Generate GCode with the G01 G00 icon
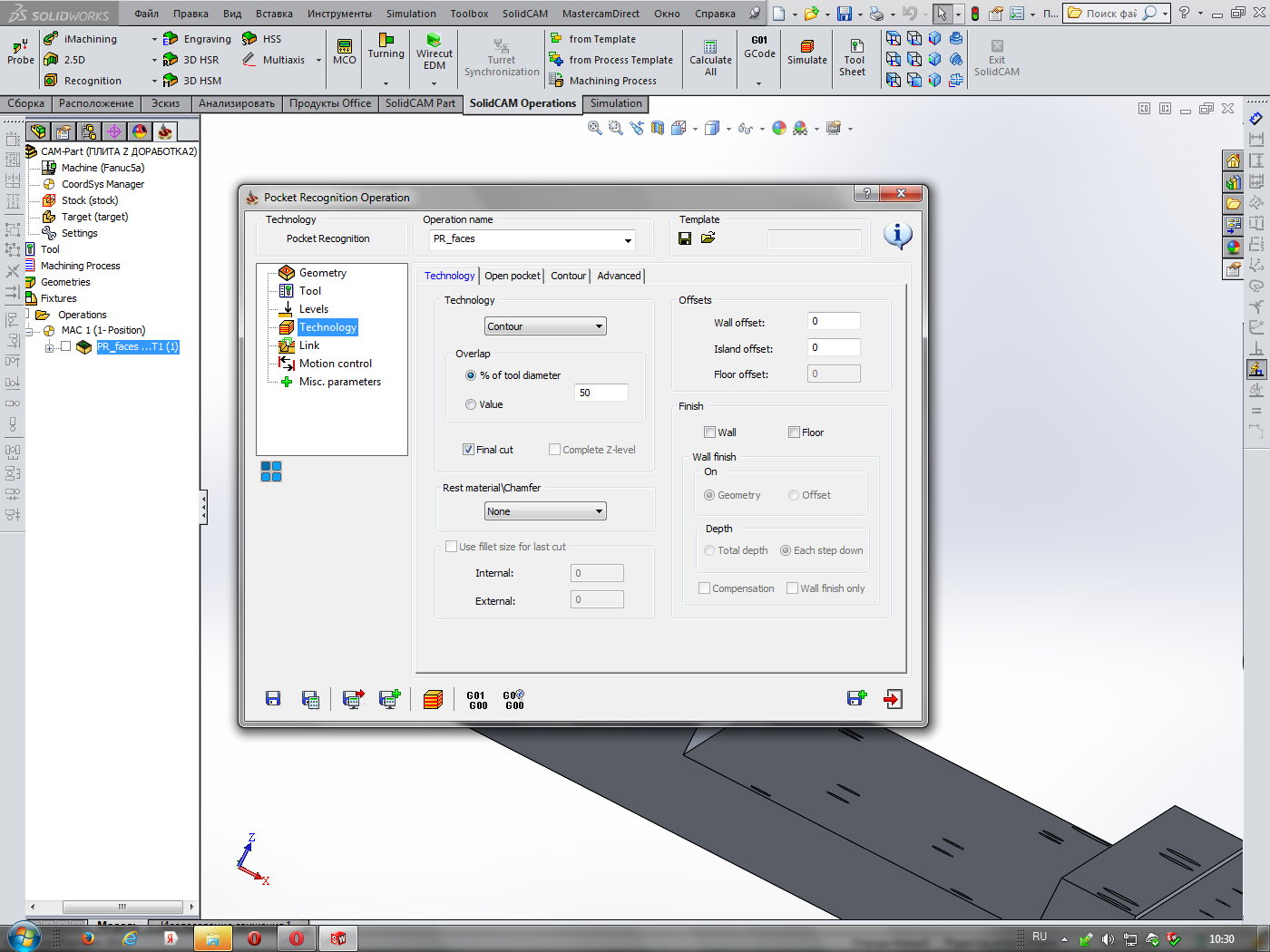This screenshot has height=952, width=1270. point(477,700)
